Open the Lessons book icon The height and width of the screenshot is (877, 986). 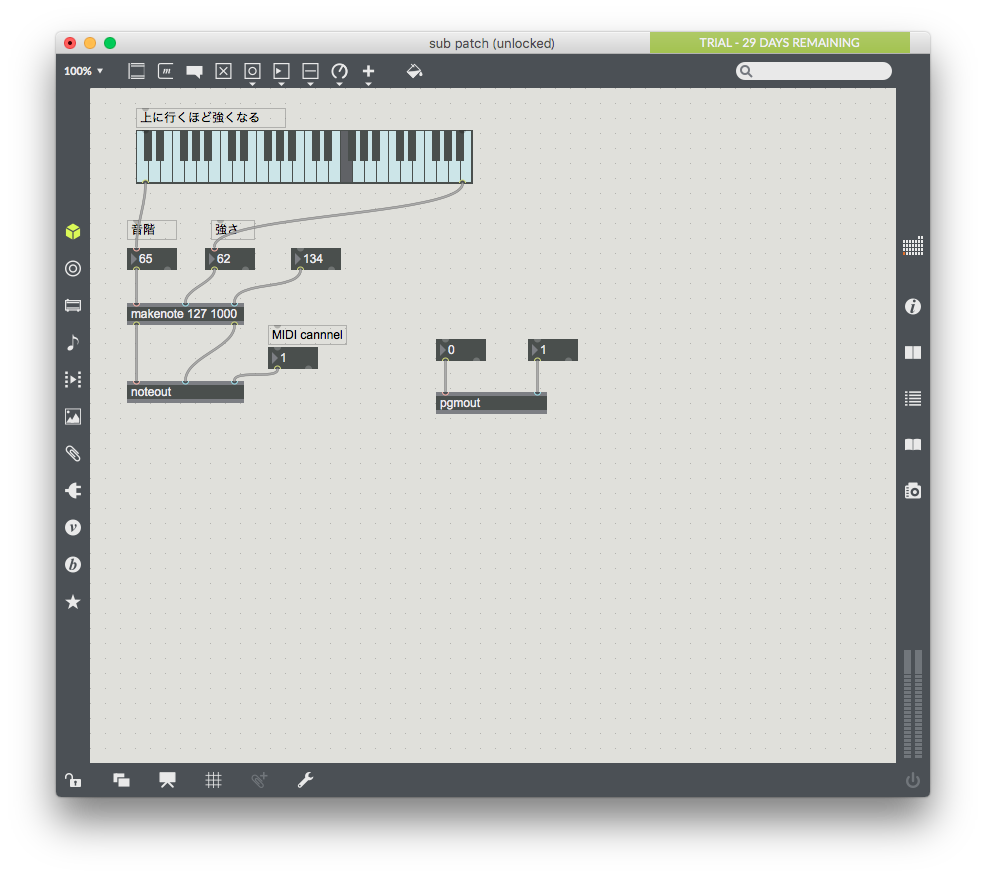point(913,445)
